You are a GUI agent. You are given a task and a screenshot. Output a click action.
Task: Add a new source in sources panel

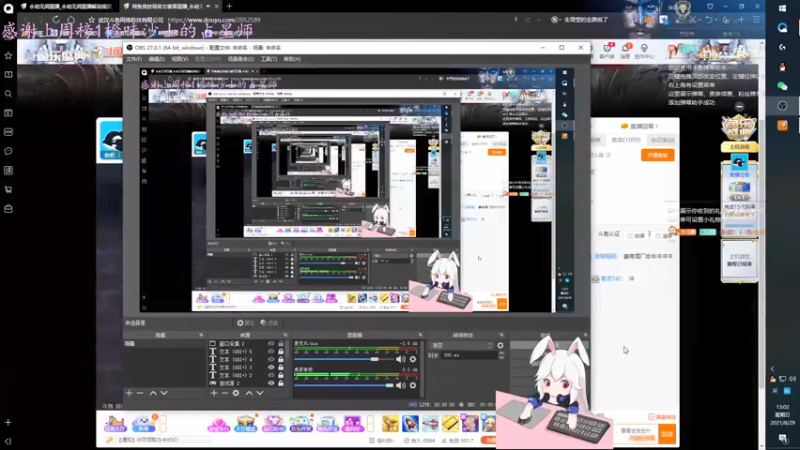point(214,393)
